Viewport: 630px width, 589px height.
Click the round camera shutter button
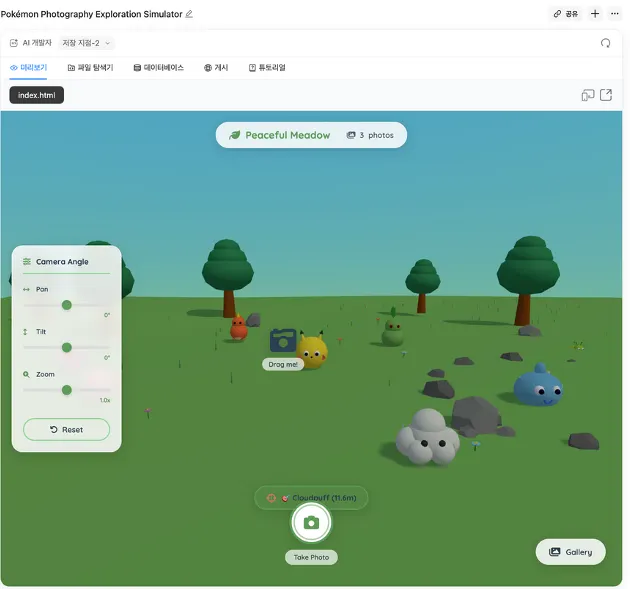pos(311,523)
